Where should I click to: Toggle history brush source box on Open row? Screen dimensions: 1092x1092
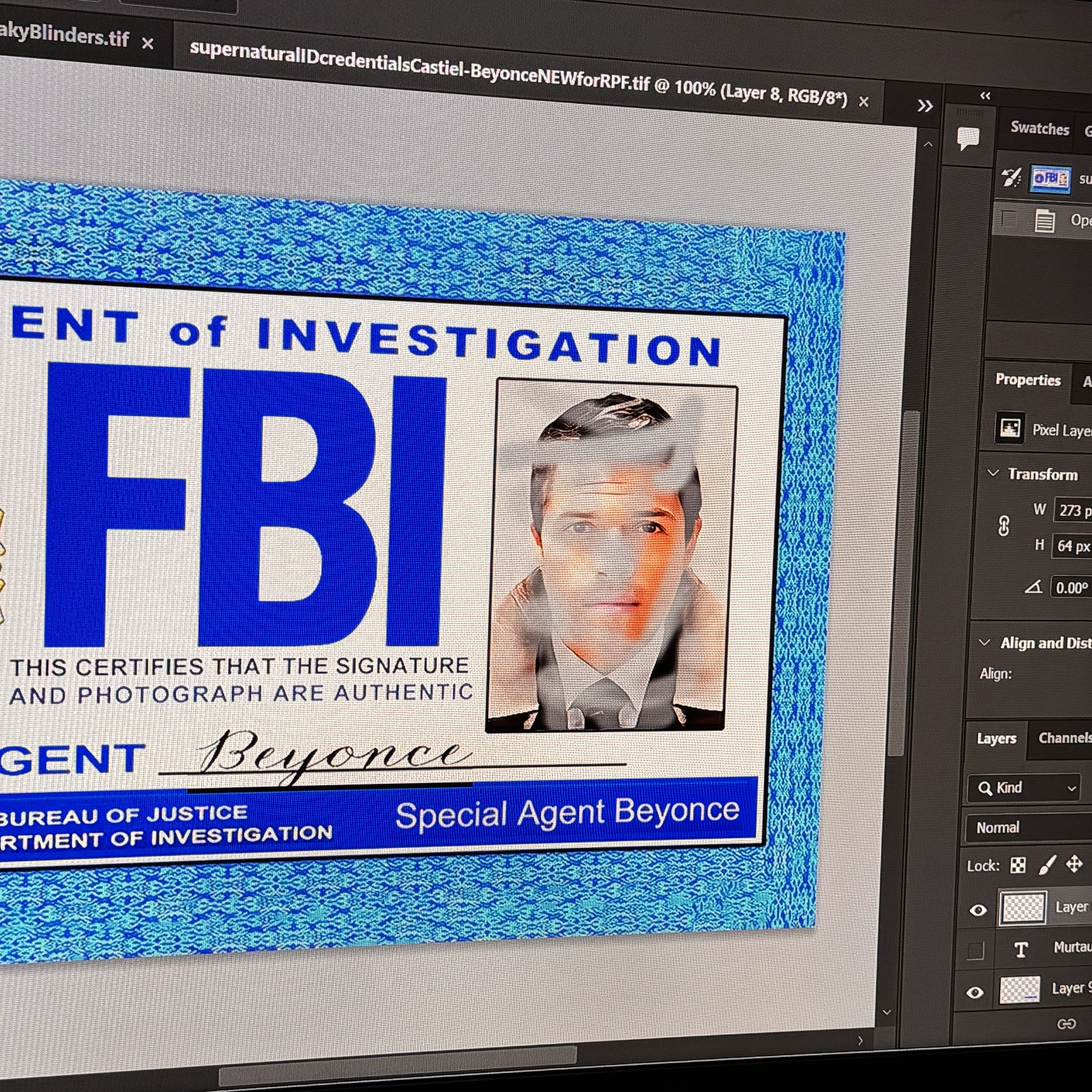pos(1008,218)
